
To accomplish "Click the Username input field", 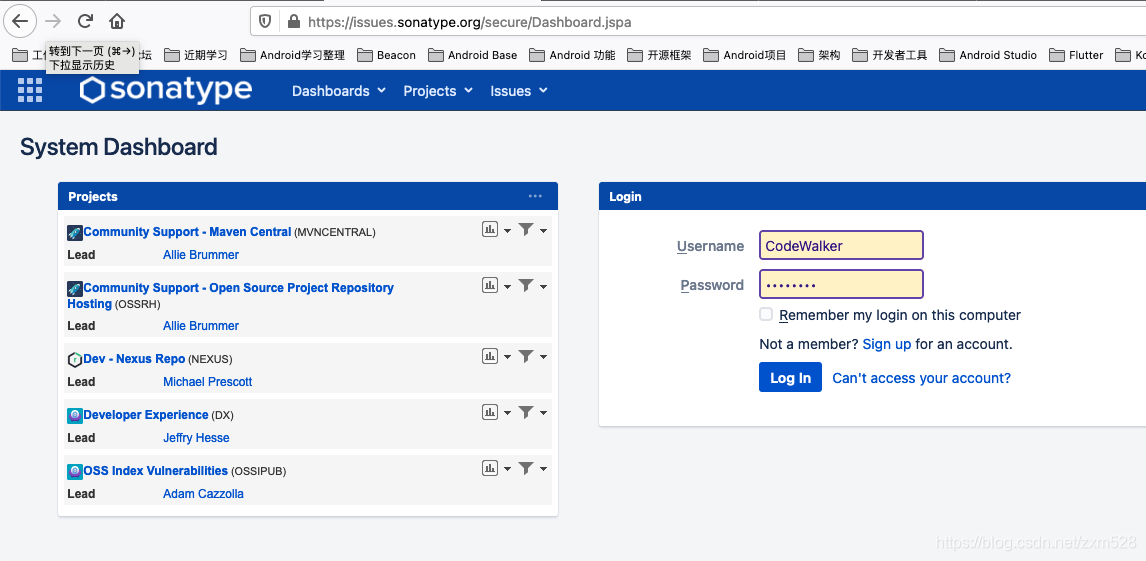I will 841,245.
